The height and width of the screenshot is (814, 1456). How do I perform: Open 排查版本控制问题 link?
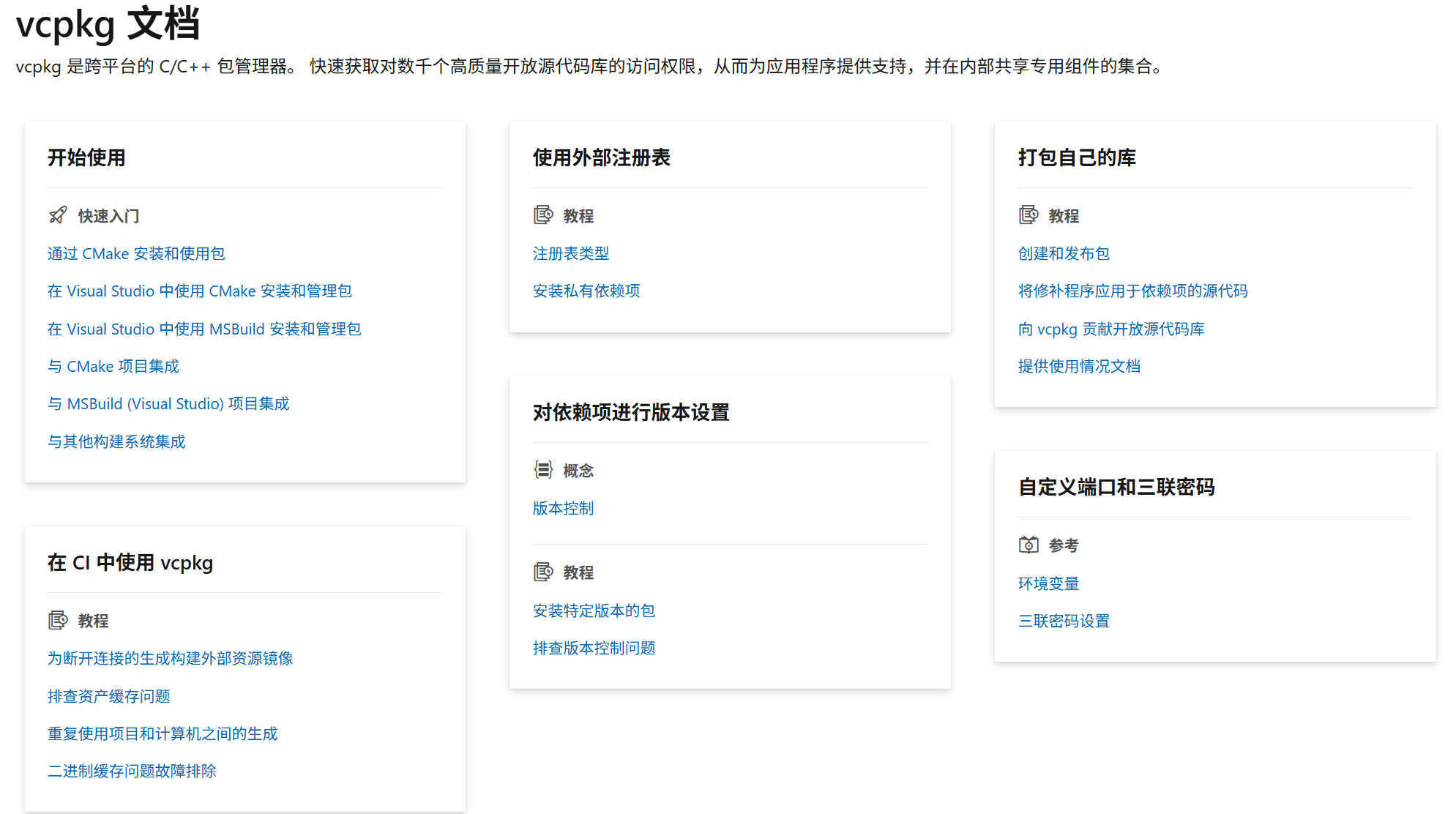point(594,648)
